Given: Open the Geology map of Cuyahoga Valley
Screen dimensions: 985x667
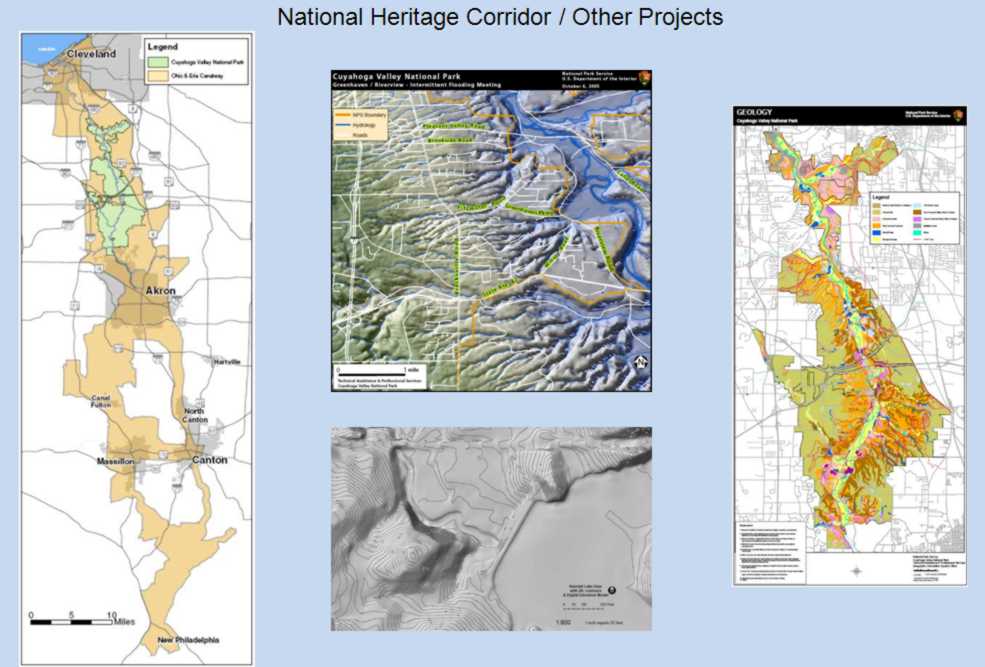Looking at the screenshot, I should [x=849, y=345].
